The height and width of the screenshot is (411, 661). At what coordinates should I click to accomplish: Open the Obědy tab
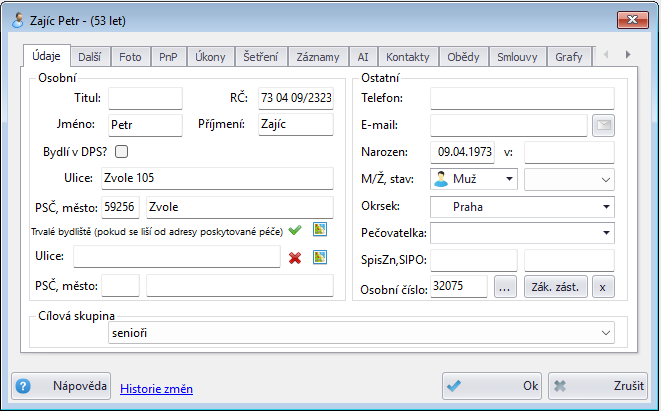click(463, 57)
